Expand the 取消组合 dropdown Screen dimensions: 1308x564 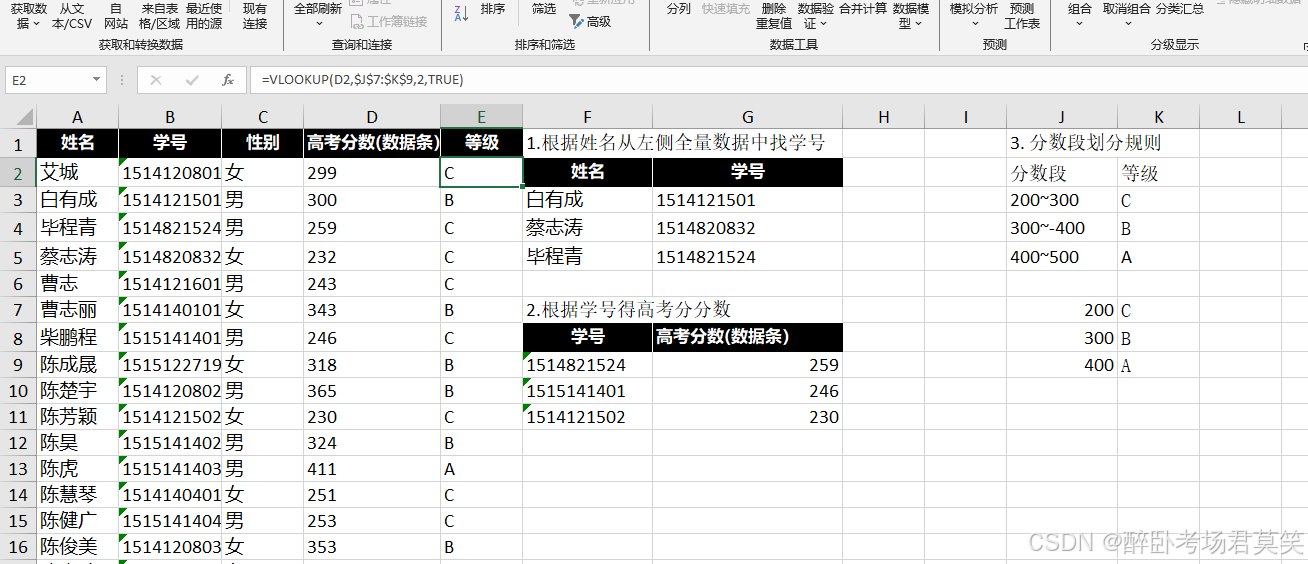coord(1127,23)
